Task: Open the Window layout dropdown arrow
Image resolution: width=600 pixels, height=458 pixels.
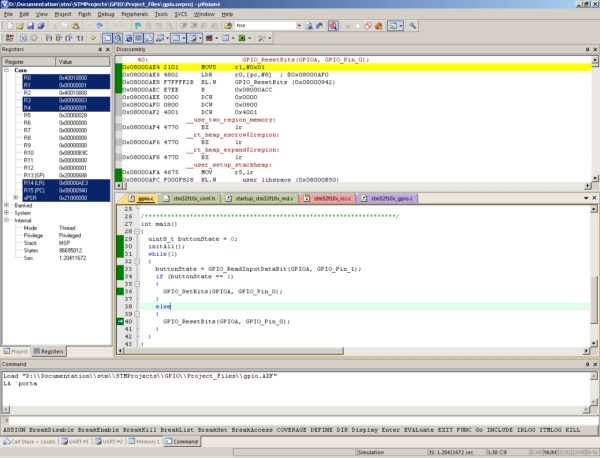Action: (401, 26)
